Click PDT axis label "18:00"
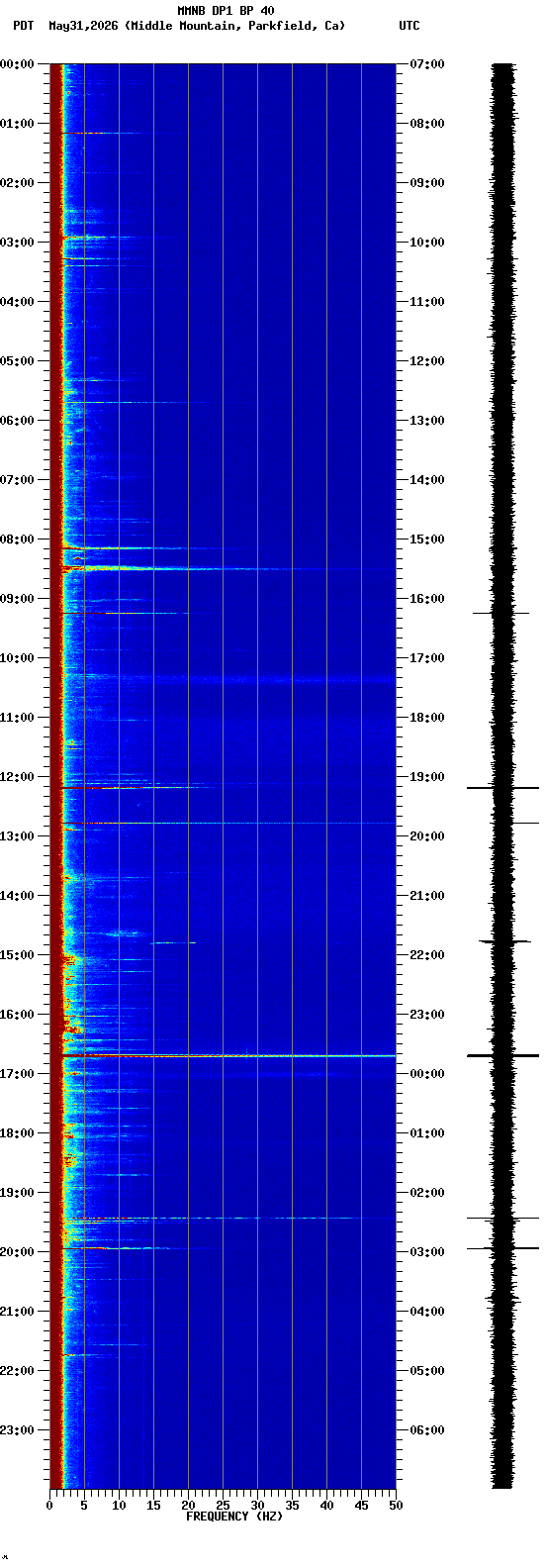Image resolution: width=546 pixels, height=1568 pixels. pyautogui.click(x=18, y=1133)
